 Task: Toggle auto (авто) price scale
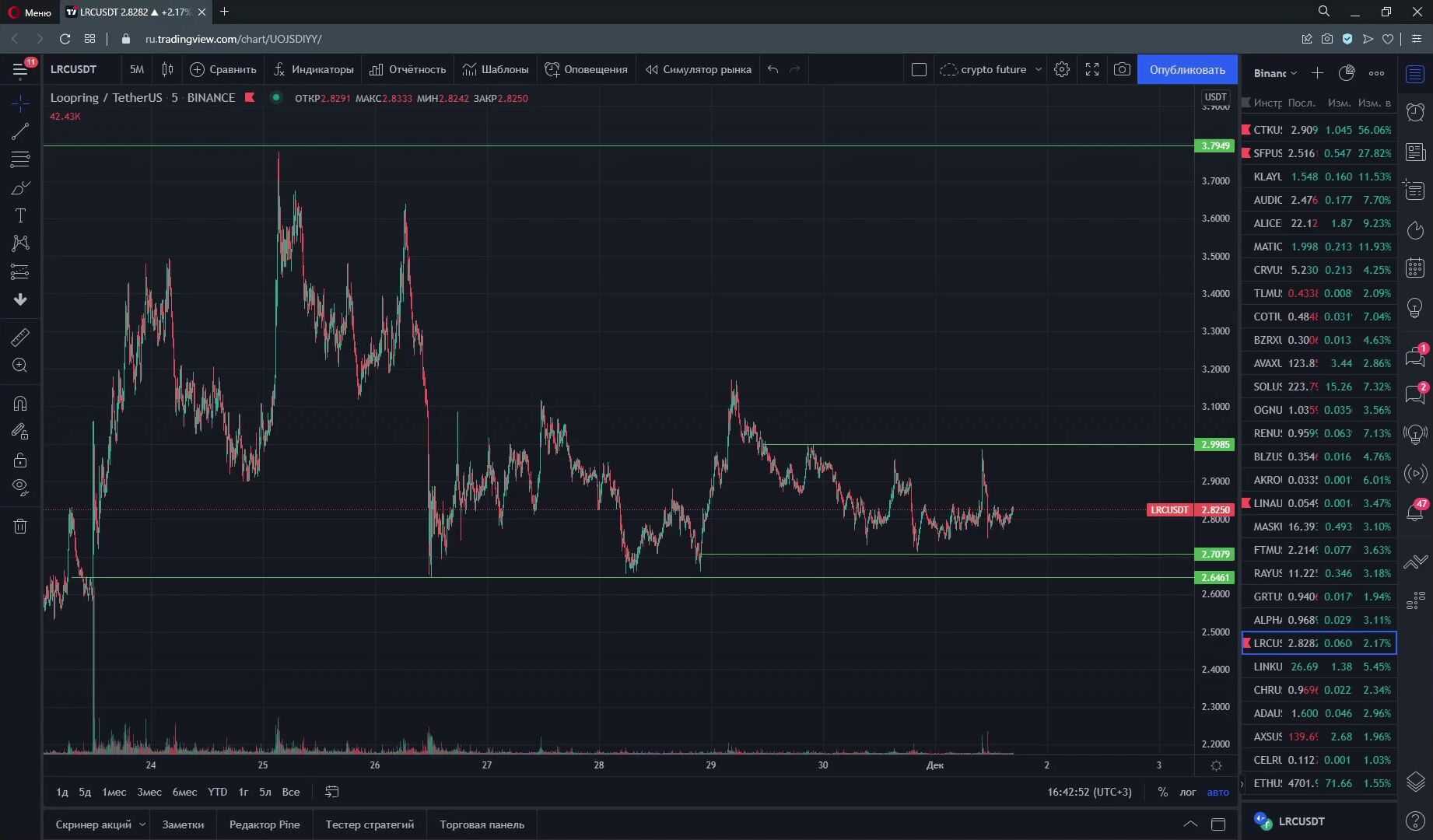(x=1218, y=792)
